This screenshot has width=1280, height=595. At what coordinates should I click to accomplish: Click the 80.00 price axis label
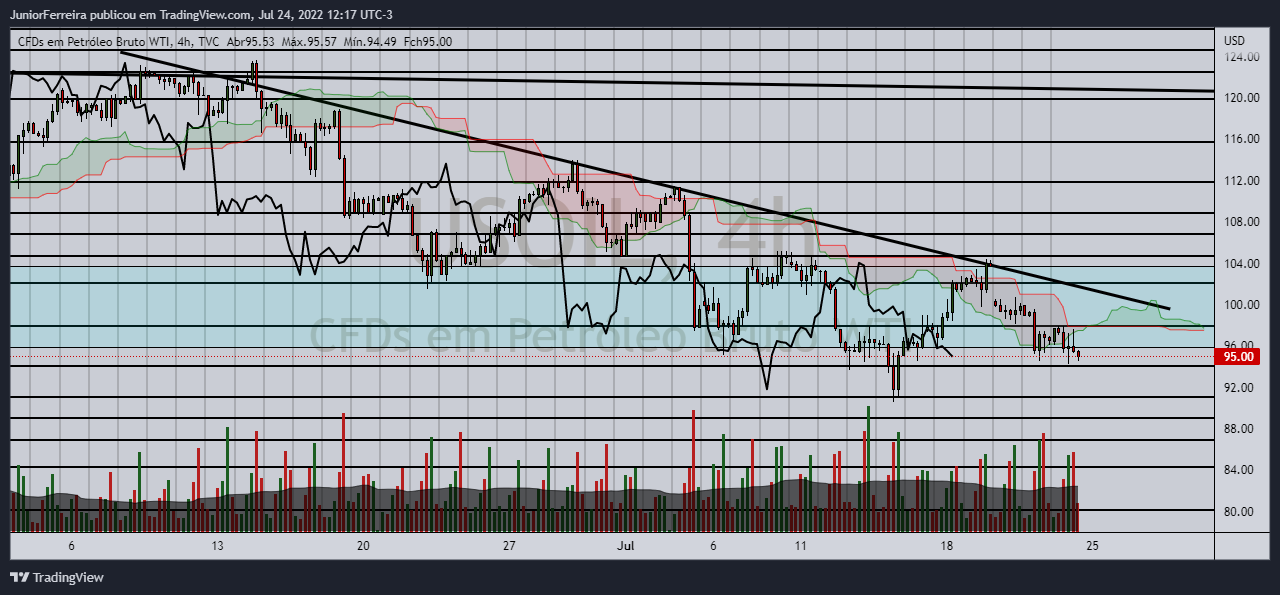[1240, 512]
